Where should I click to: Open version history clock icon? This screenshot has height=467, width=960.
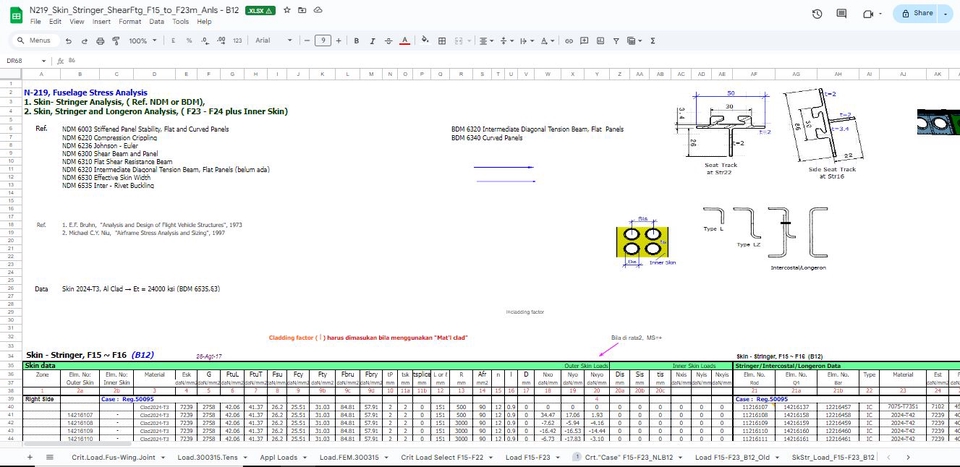point(817,13)
